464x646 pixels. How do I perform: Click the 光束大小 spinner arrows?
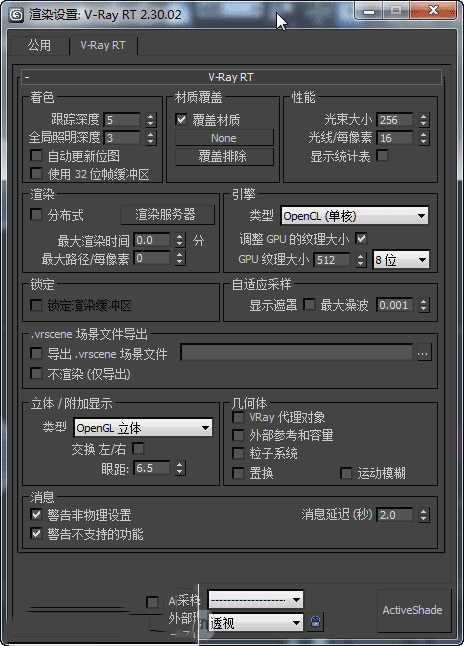[423, 120]
